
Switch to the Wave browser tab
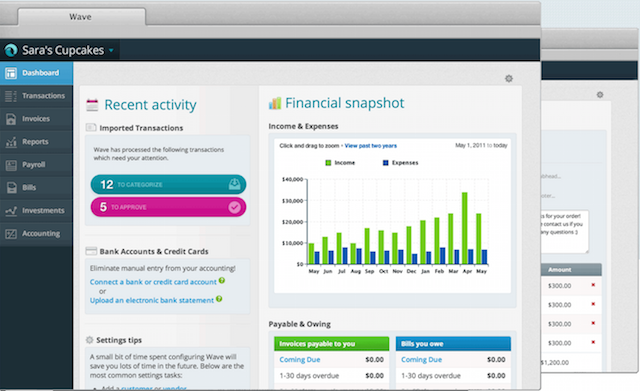(81, 17)
